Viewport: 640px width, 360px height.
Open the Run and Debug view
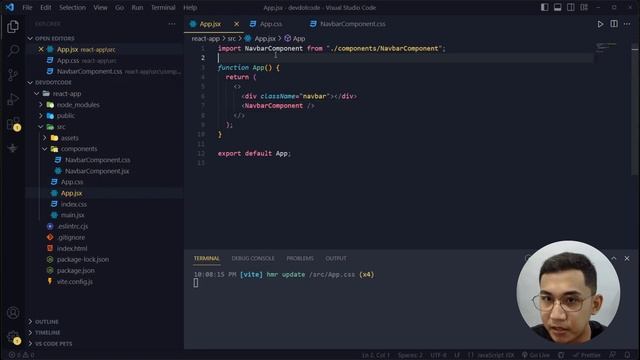pos(13,99)
